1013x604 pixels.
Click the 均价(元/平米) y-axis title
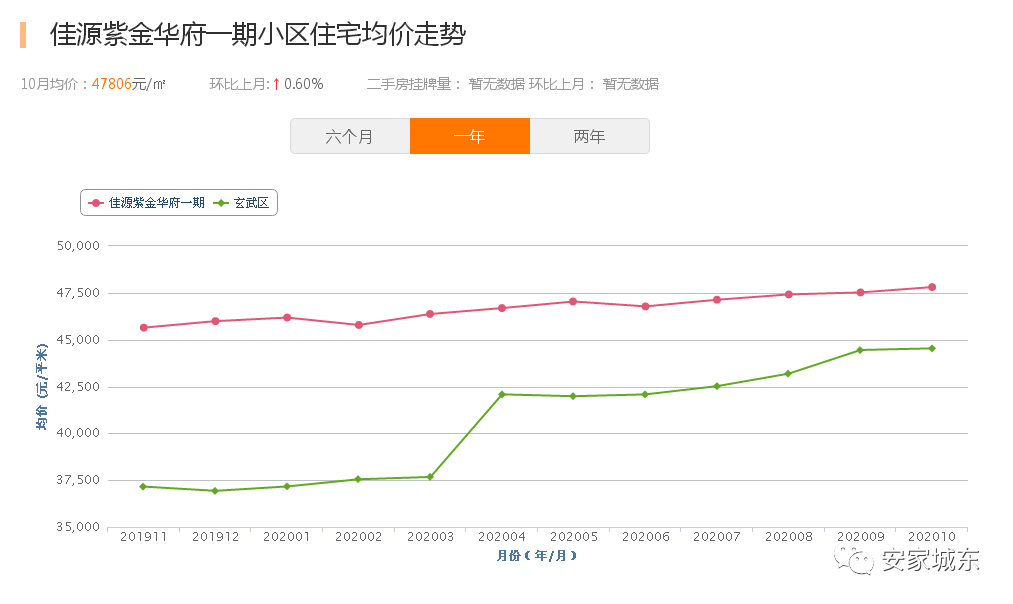[42, 387]
